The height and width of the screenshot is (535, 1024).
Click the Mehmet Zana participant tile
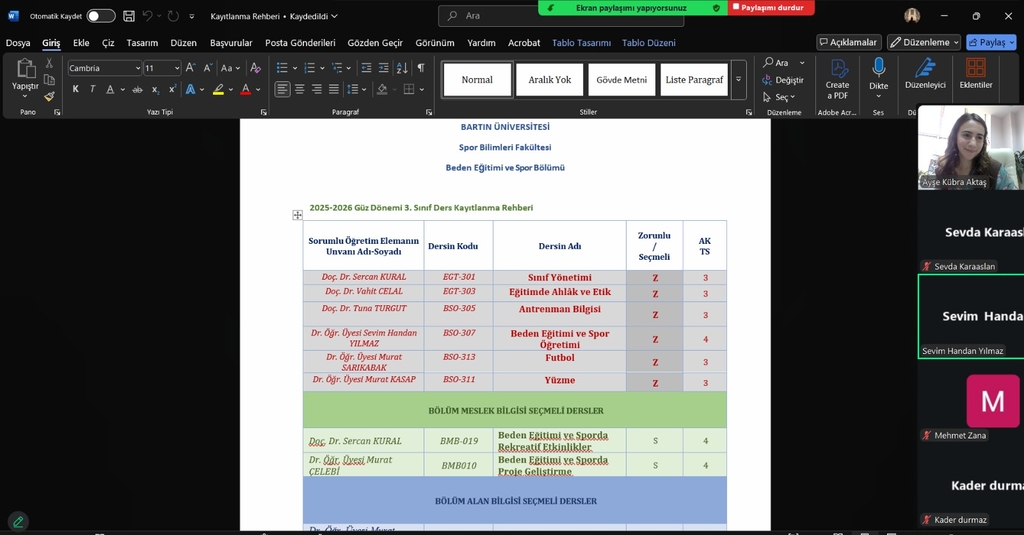pyautogui.click(x=970, y=401)
